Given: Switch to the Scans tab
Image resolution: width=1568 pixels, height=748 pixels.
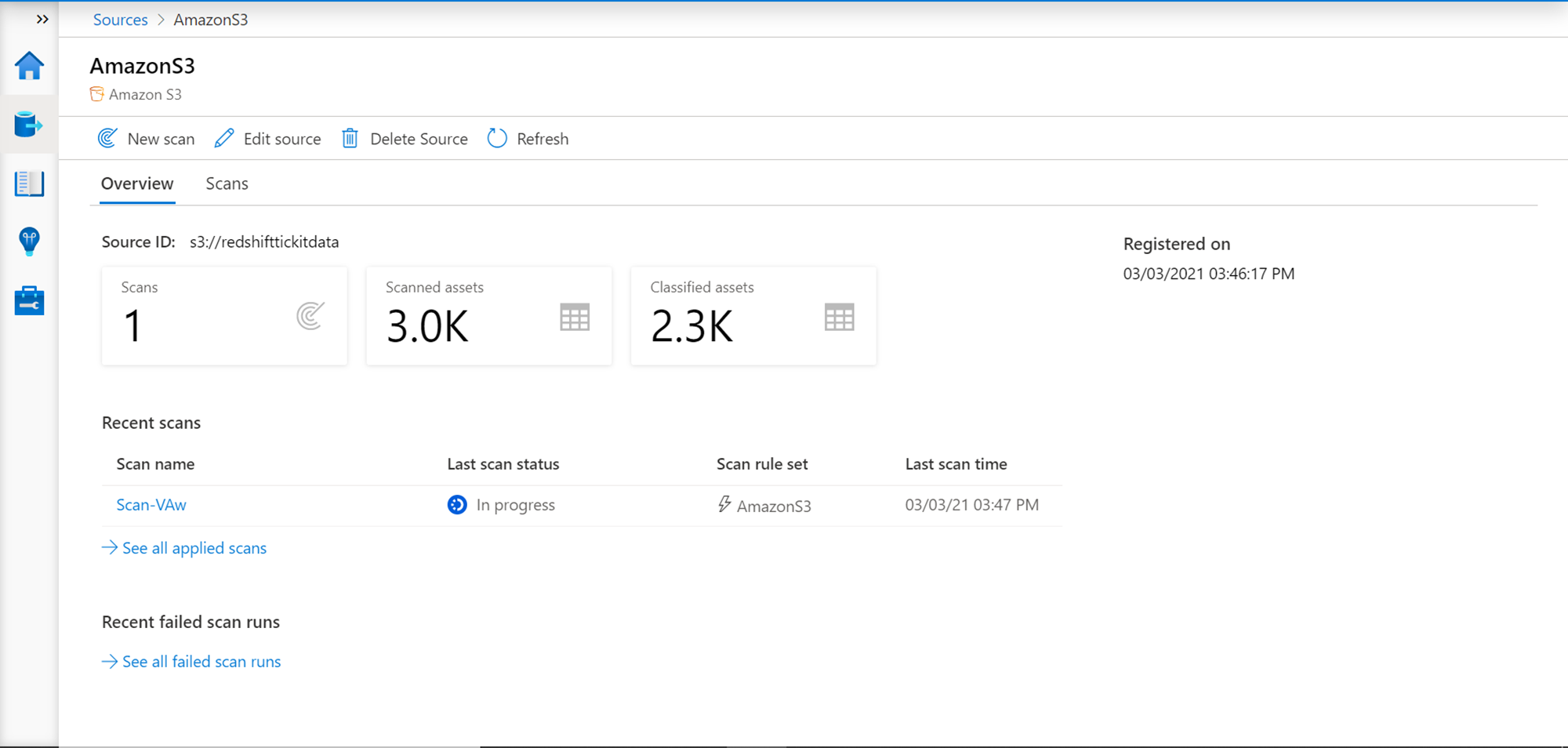Looking at the screenshot, I should pos(227,183).
